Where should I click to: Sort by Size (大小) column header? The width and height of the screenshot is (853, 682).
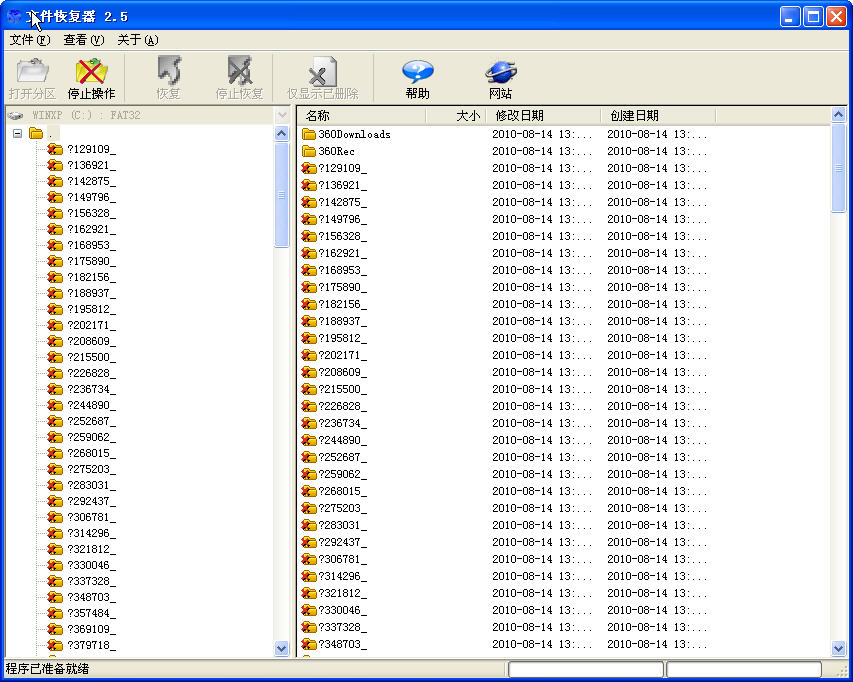[455, 115]
